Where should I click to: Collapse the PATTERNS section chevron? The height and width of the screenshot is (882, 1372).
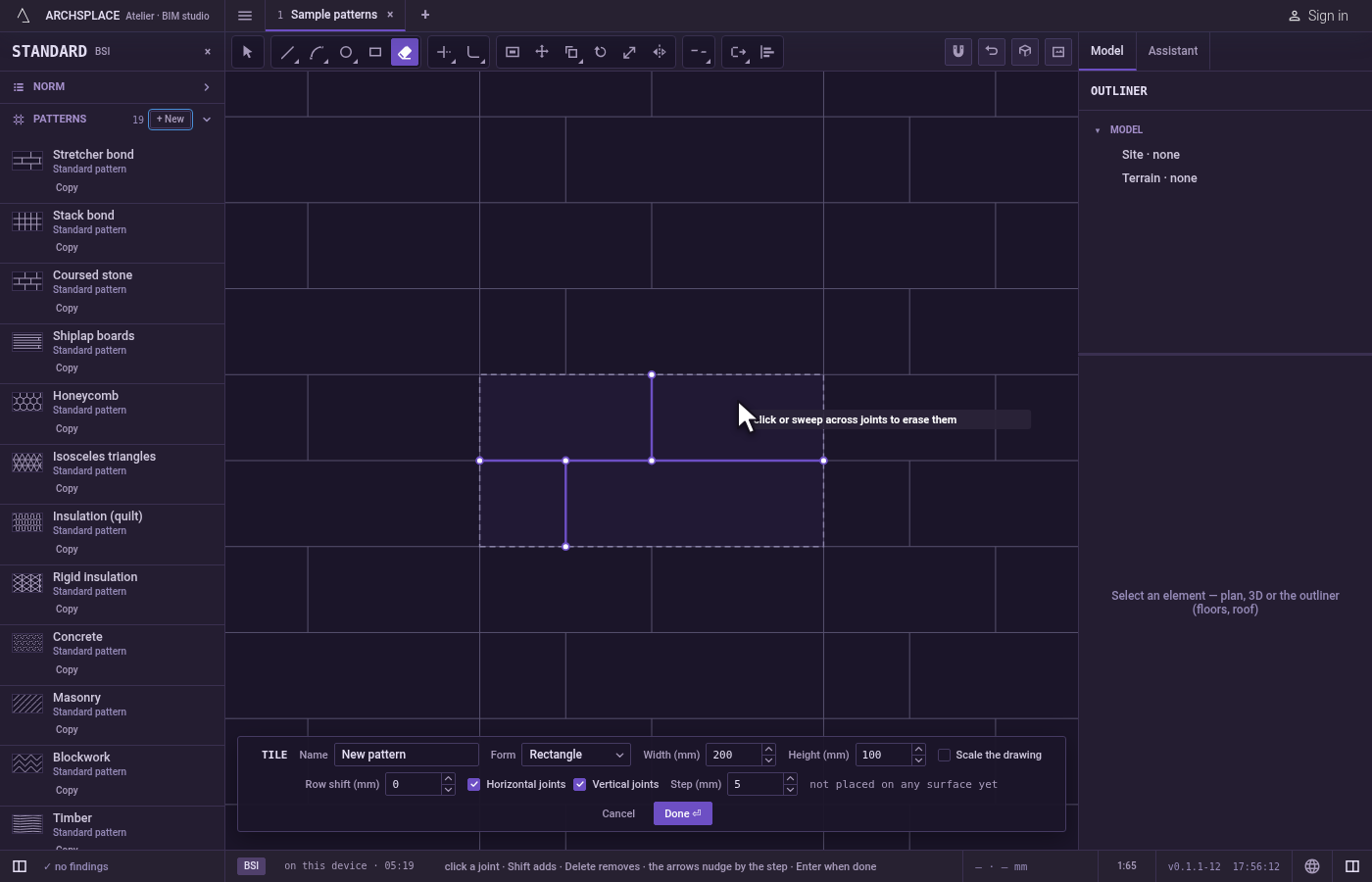point(207,120)
